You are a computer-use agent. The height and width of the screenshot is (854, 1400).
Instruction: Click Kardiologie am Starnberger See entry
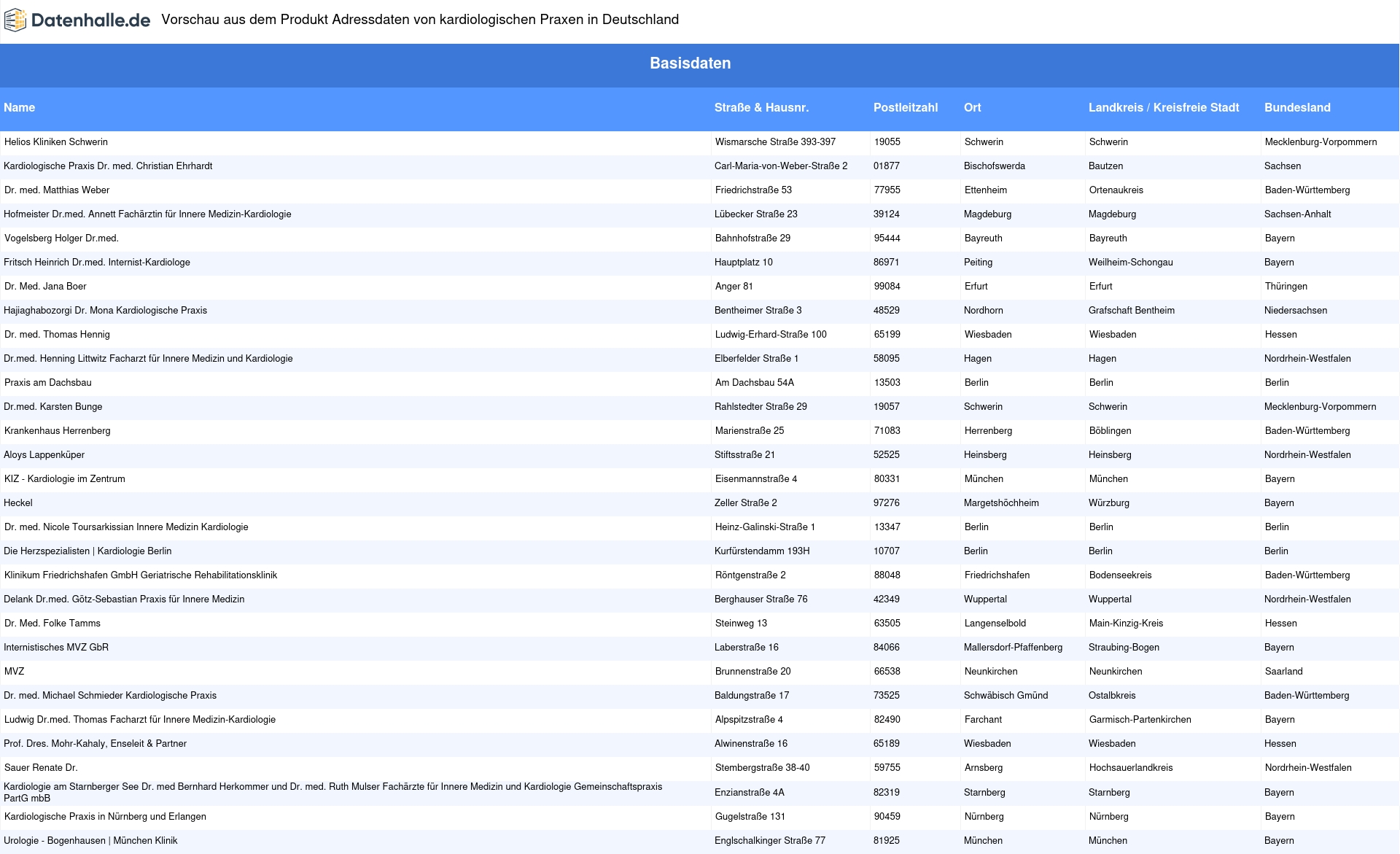(x=332, y=793)
